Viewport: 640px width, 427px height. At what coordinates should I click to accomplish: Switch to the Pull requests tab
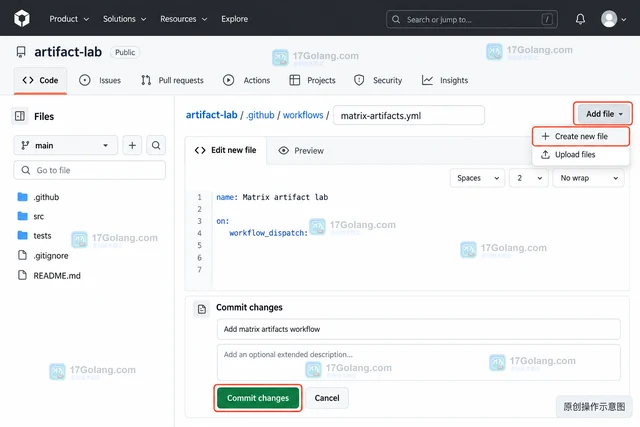[172, 80]
